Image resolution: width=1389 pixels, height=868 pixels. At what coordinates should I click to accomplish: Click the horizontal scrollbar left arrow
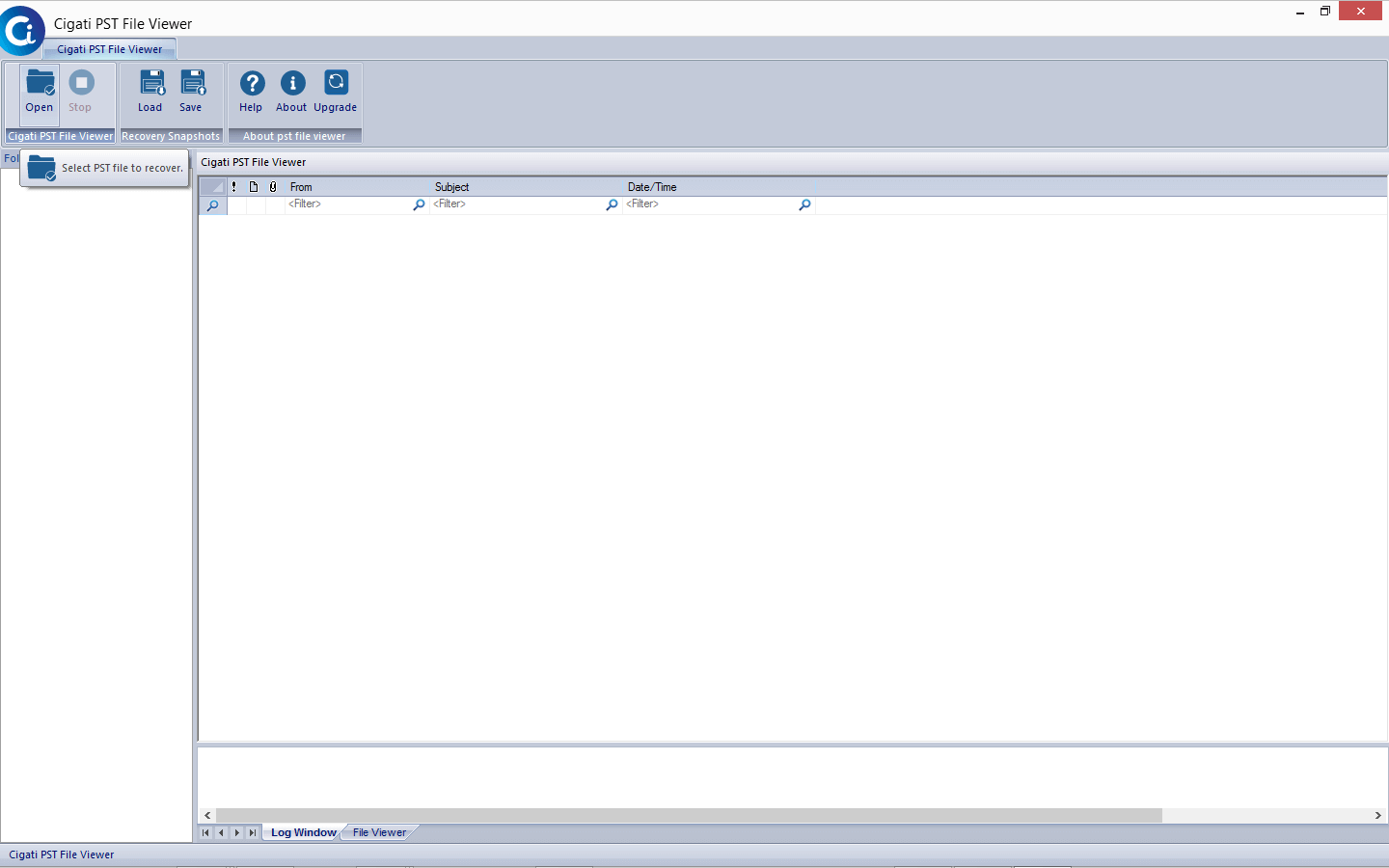click(207, 816)
